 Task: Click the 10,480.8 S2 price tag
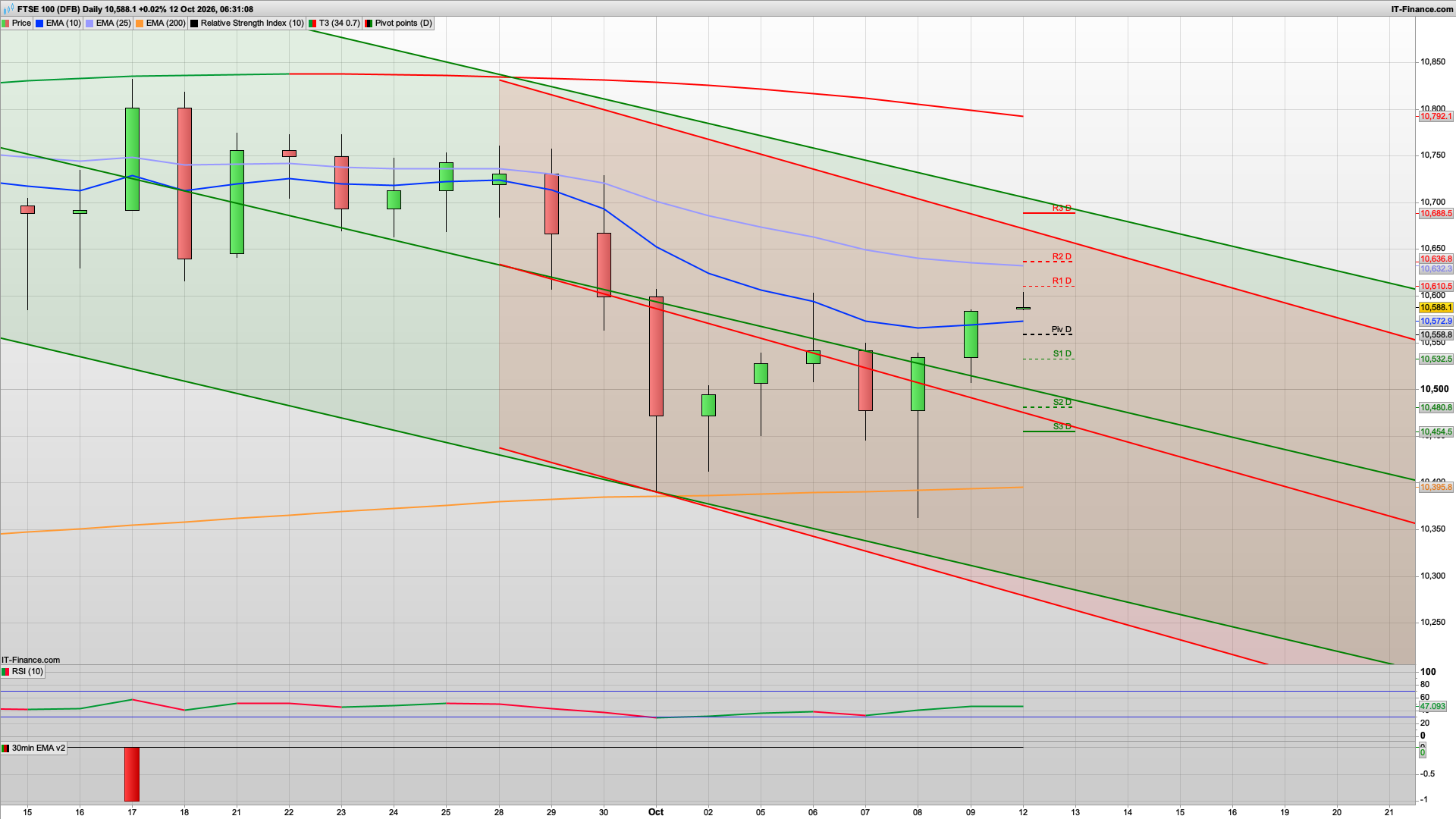pos(1436,407)
